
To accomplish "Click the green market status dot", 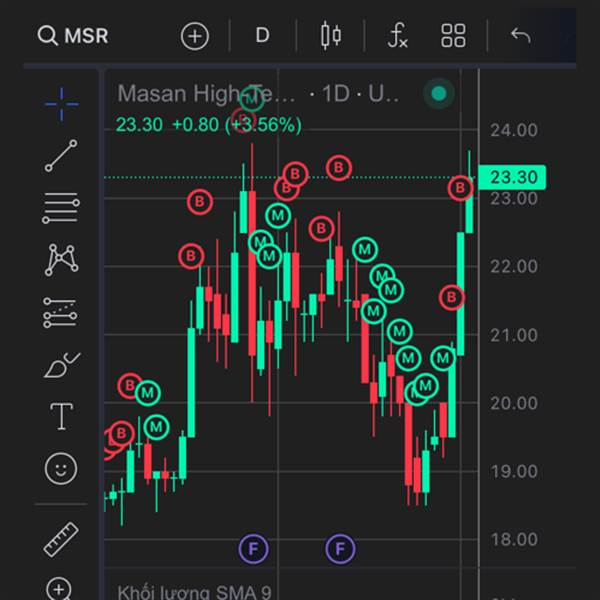I will 439,93.
